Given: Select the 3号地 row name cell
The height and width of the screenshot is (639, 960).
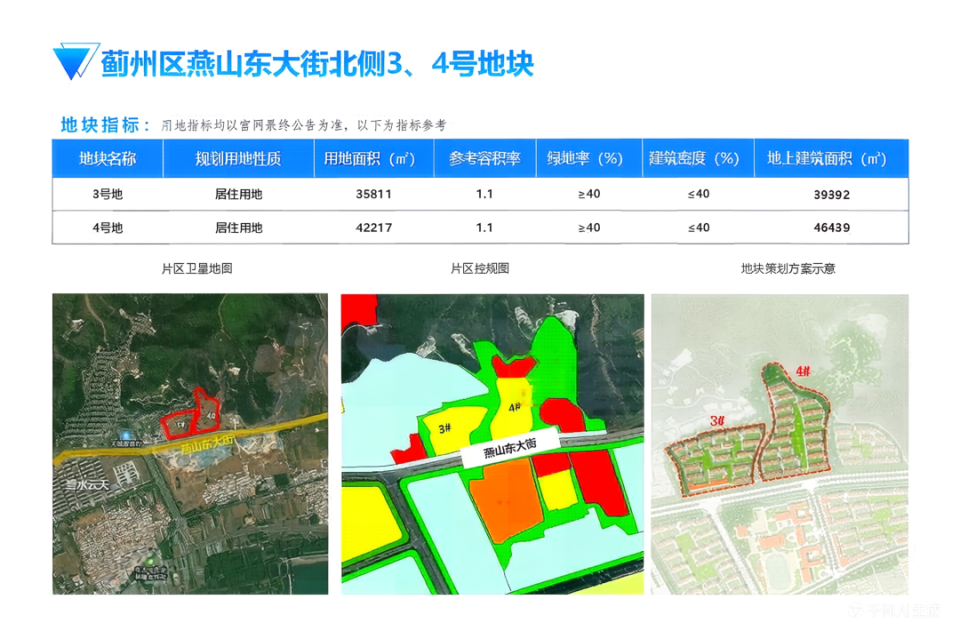Looking at the screenshot, I should [108, 194].
